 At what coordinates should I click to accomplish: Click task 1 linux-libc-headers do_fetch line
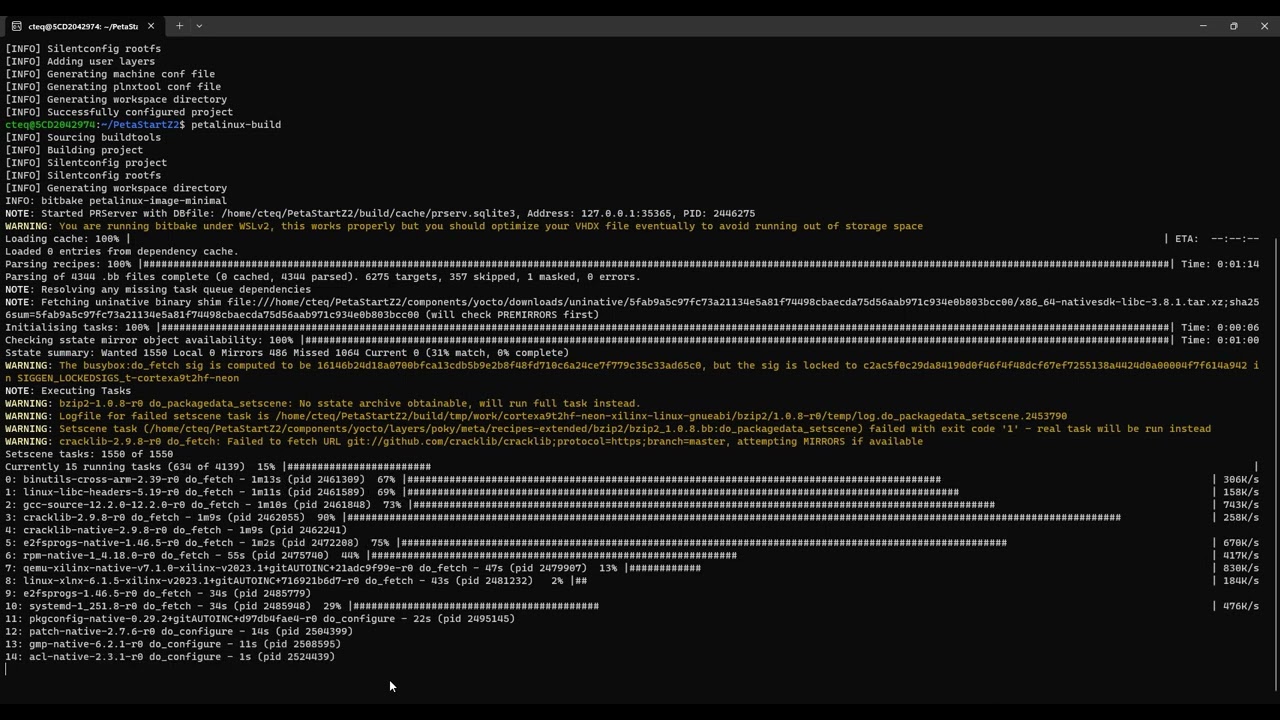(632, 492)
